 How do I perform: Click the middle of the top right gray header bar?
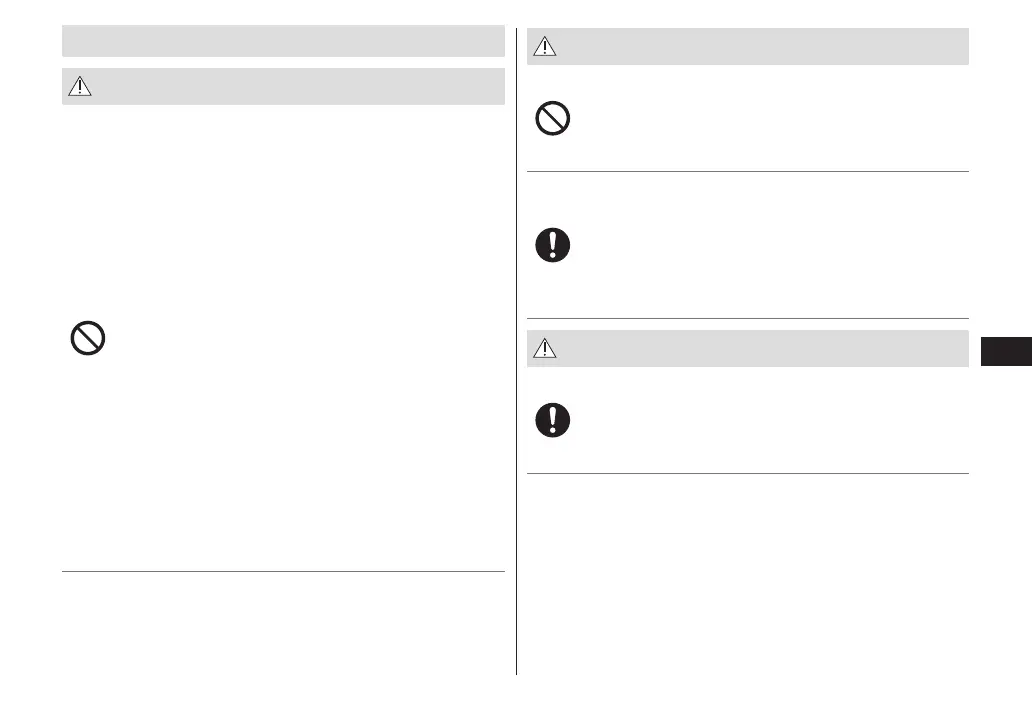click(748, 47)
